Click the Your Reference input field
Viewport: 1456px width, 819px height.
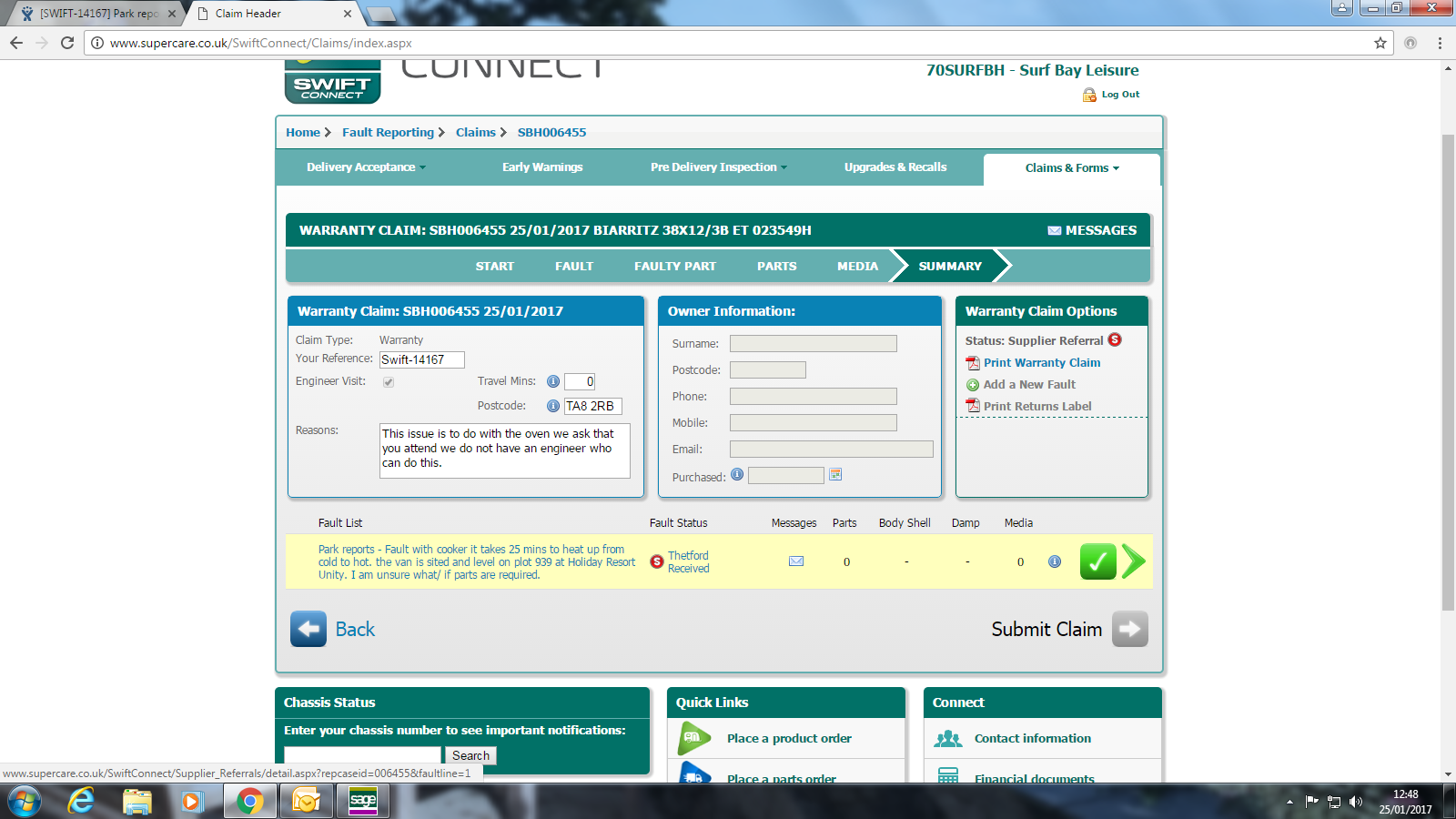tap(421, 359)
